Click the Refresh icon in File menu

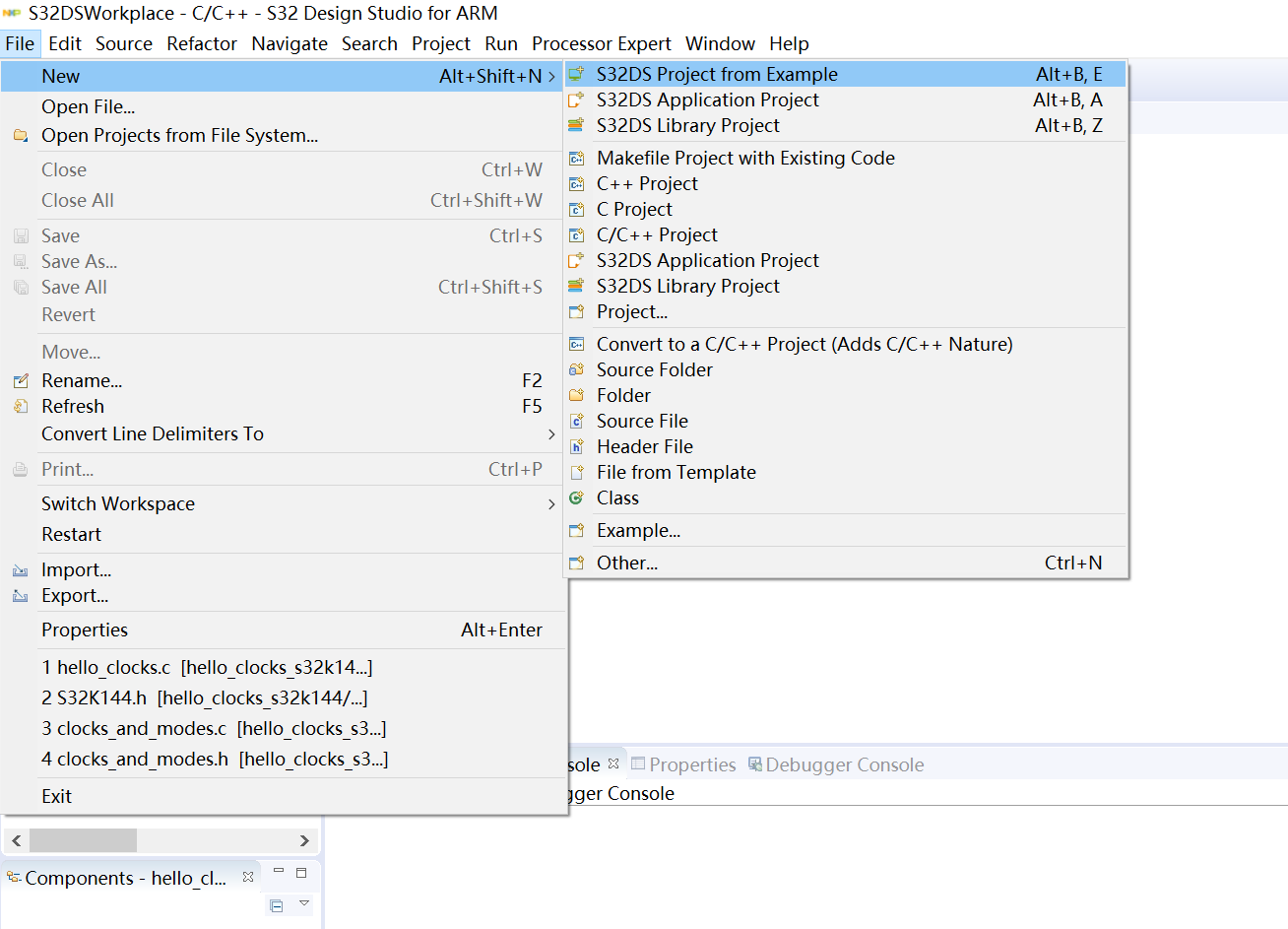(21, 407)
